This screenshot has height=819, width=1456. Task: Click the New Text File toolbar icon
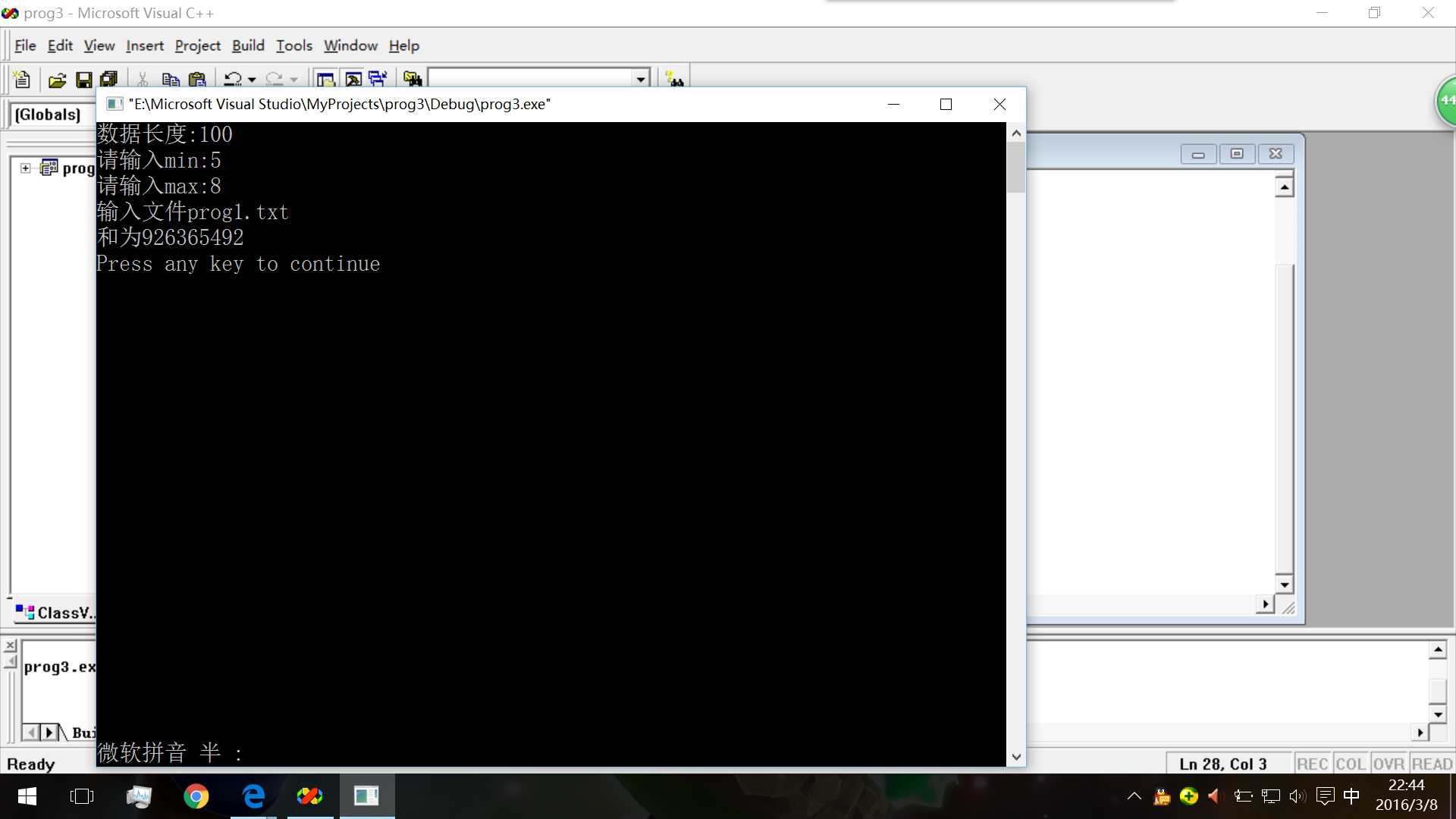[x=22, y=79]
